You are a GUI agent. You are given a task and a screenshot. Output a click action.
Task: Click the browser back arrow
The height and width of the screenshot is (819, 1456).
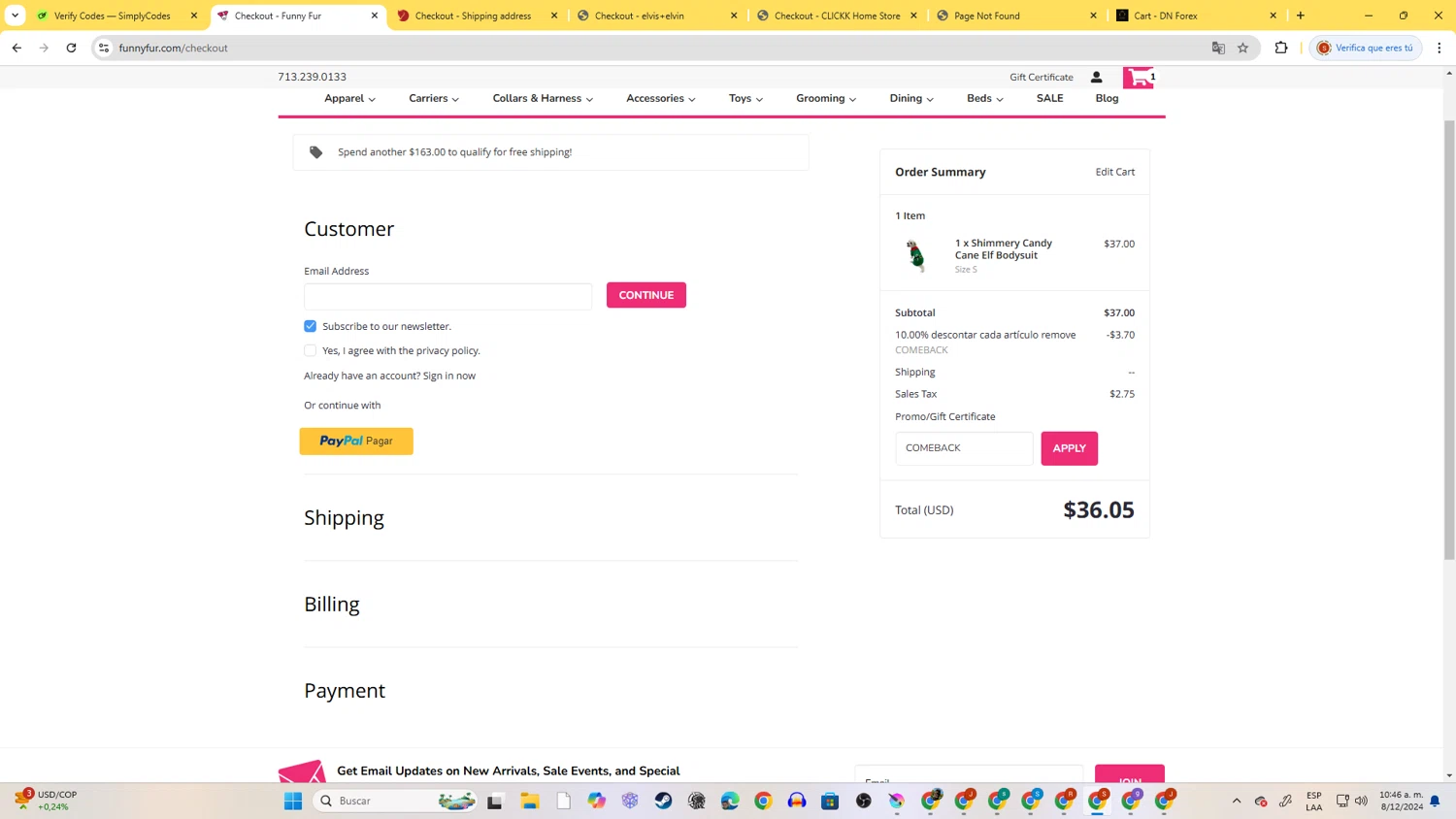pyautogui.click(x=17, y=48)
